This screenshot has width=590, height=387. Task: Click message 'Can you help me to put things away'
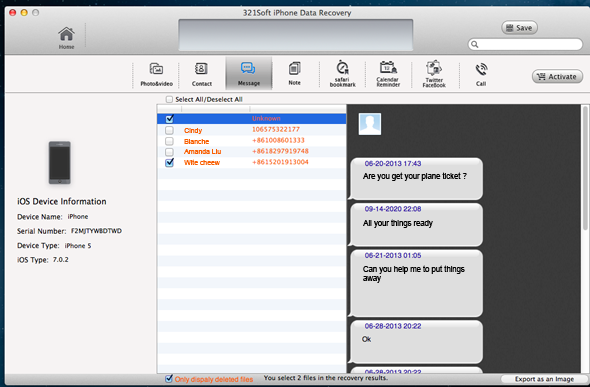[x=414, y=273]
